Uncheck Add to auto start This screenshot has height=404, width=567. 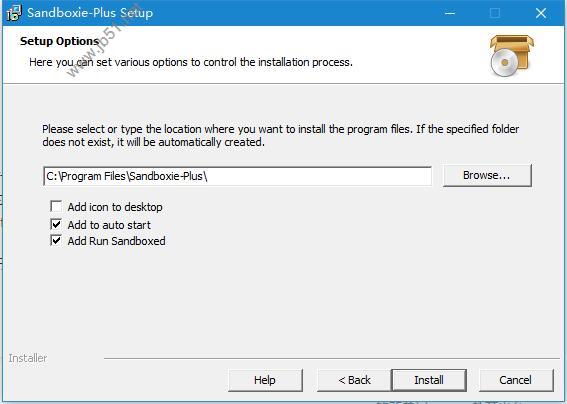(56, 224)
